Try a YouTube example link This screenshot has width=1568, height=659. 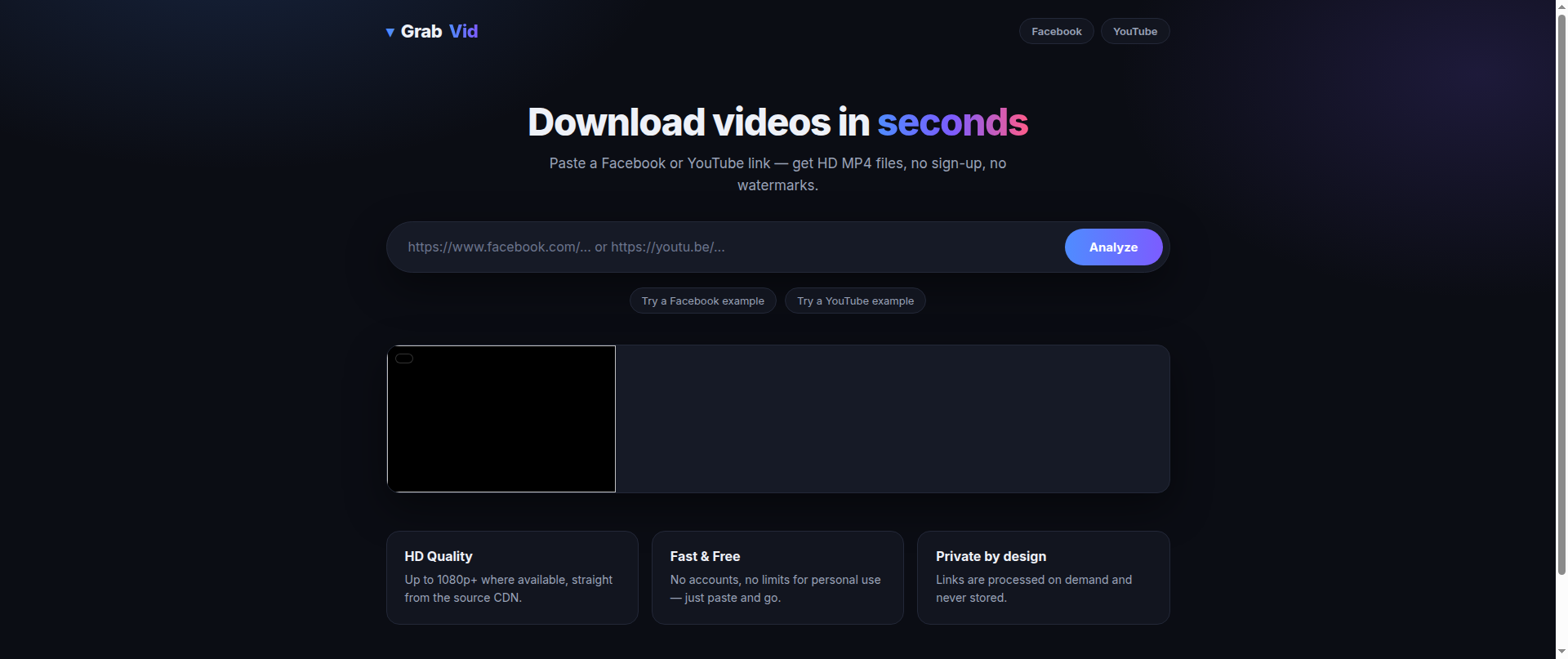[x=855, y=301]
